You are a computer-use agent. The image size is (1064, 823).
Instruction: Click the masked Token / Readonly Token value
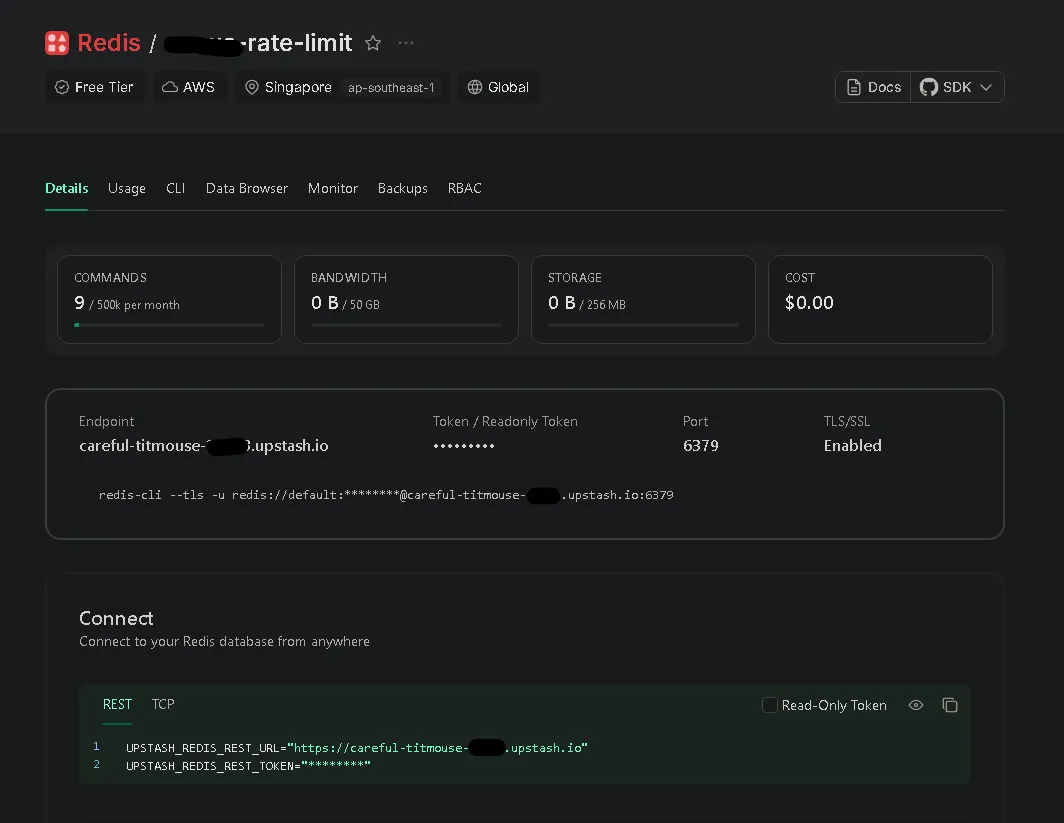coord(464,446)
